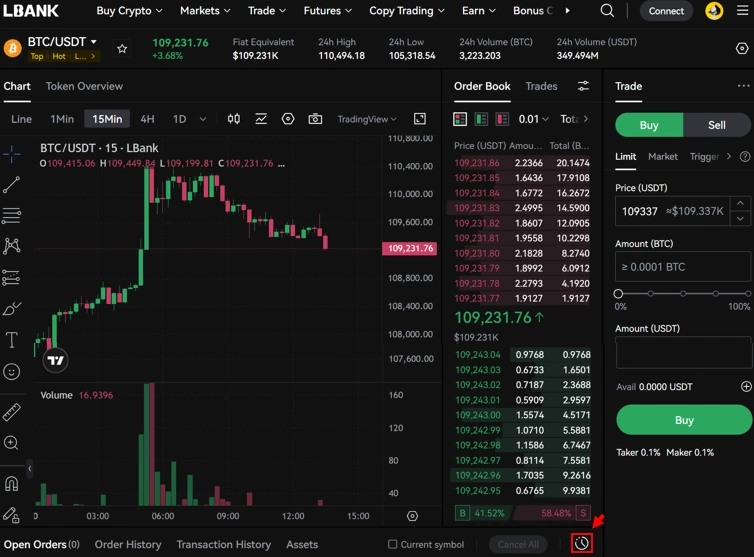Click the amount percentage slider handle
Viewport: 754px width, 557px height.
coord(618,293)
